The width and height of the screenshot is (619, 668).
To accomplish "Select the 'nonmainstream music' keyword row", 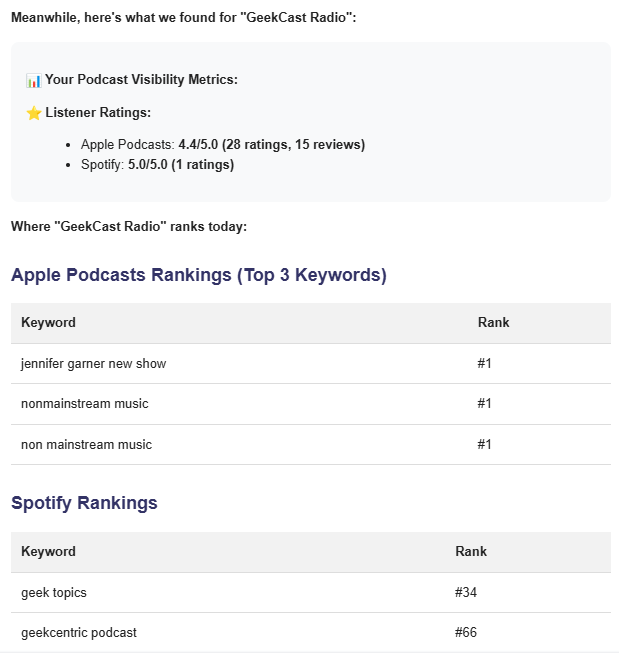I will coord(311,404).
